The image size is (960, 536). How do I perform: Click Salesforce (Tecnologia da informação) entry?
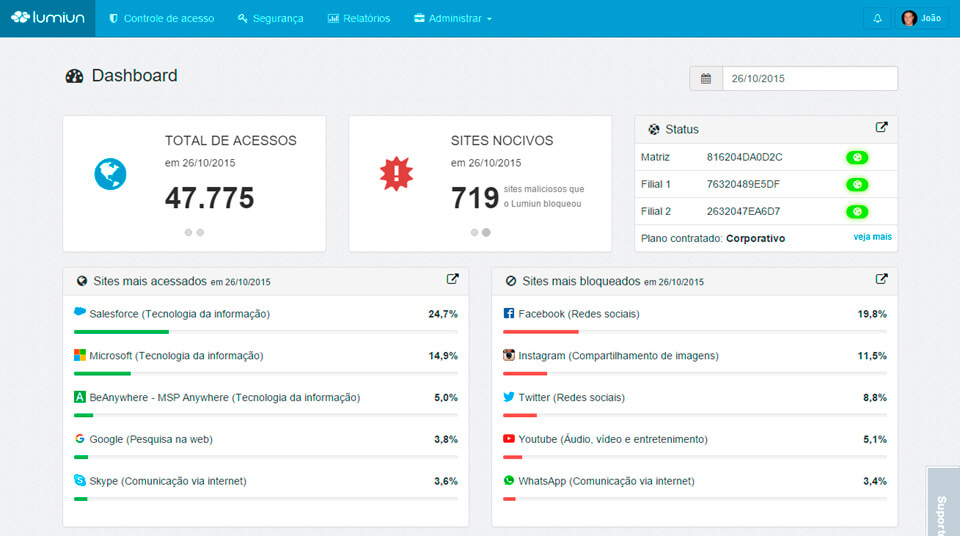179,314
